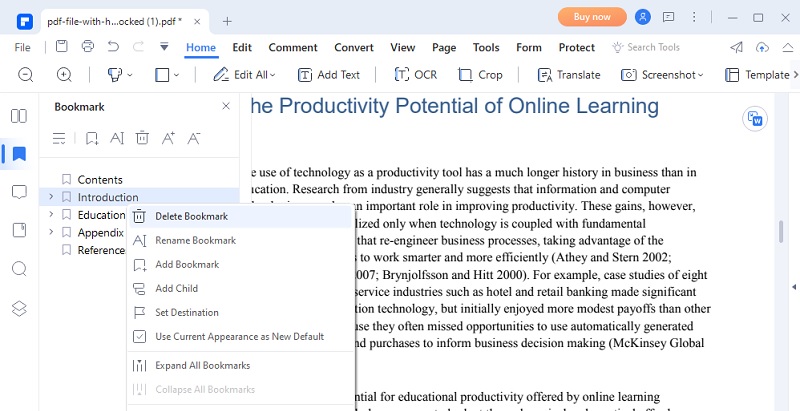Toggle Use Current Appearance as New Default
800x411 pixels.
[x=240, y=337]
